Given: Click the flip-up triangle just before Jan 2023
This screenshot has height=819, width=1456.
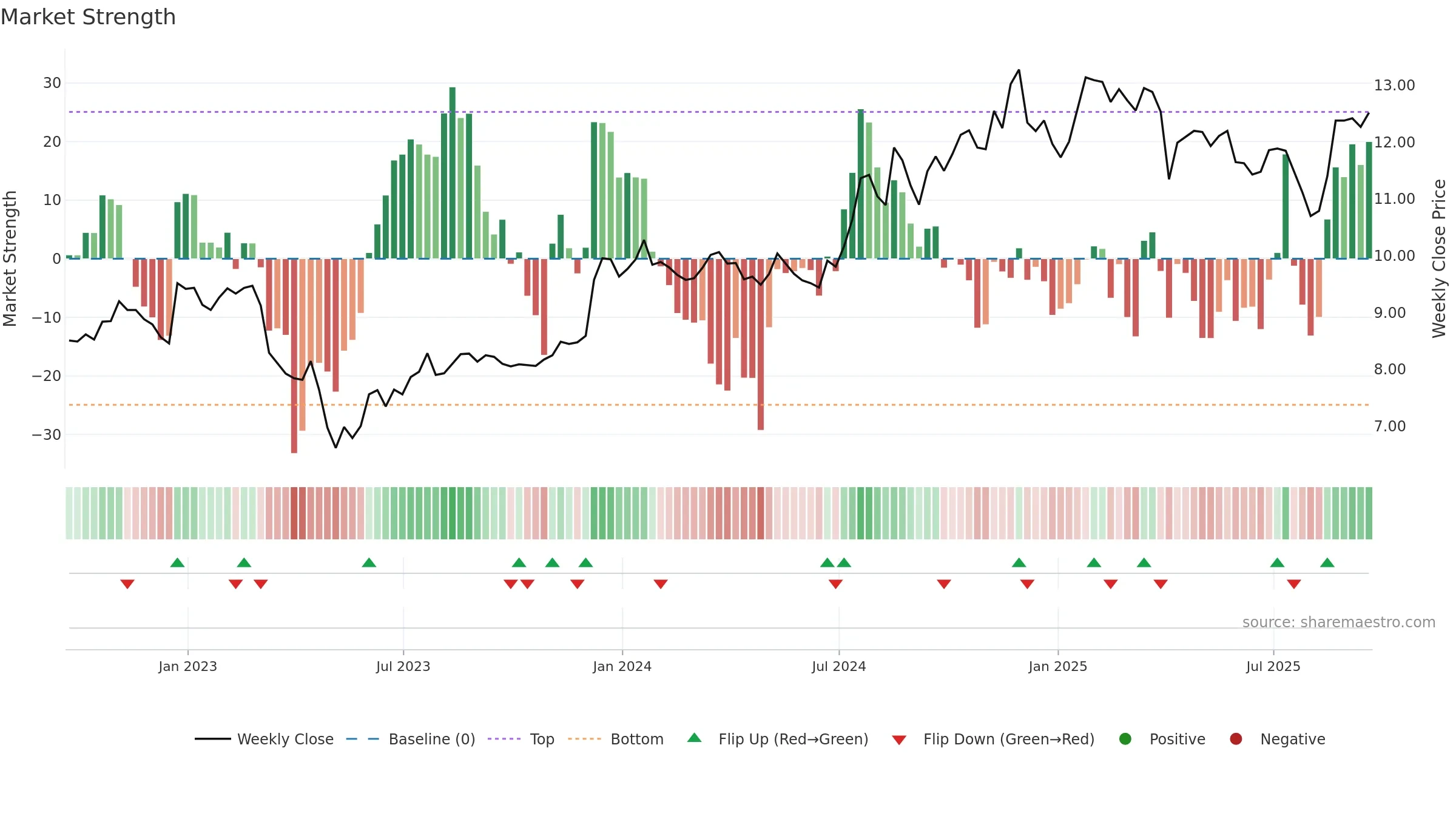Looking at the screenshot, I should 177,562.
